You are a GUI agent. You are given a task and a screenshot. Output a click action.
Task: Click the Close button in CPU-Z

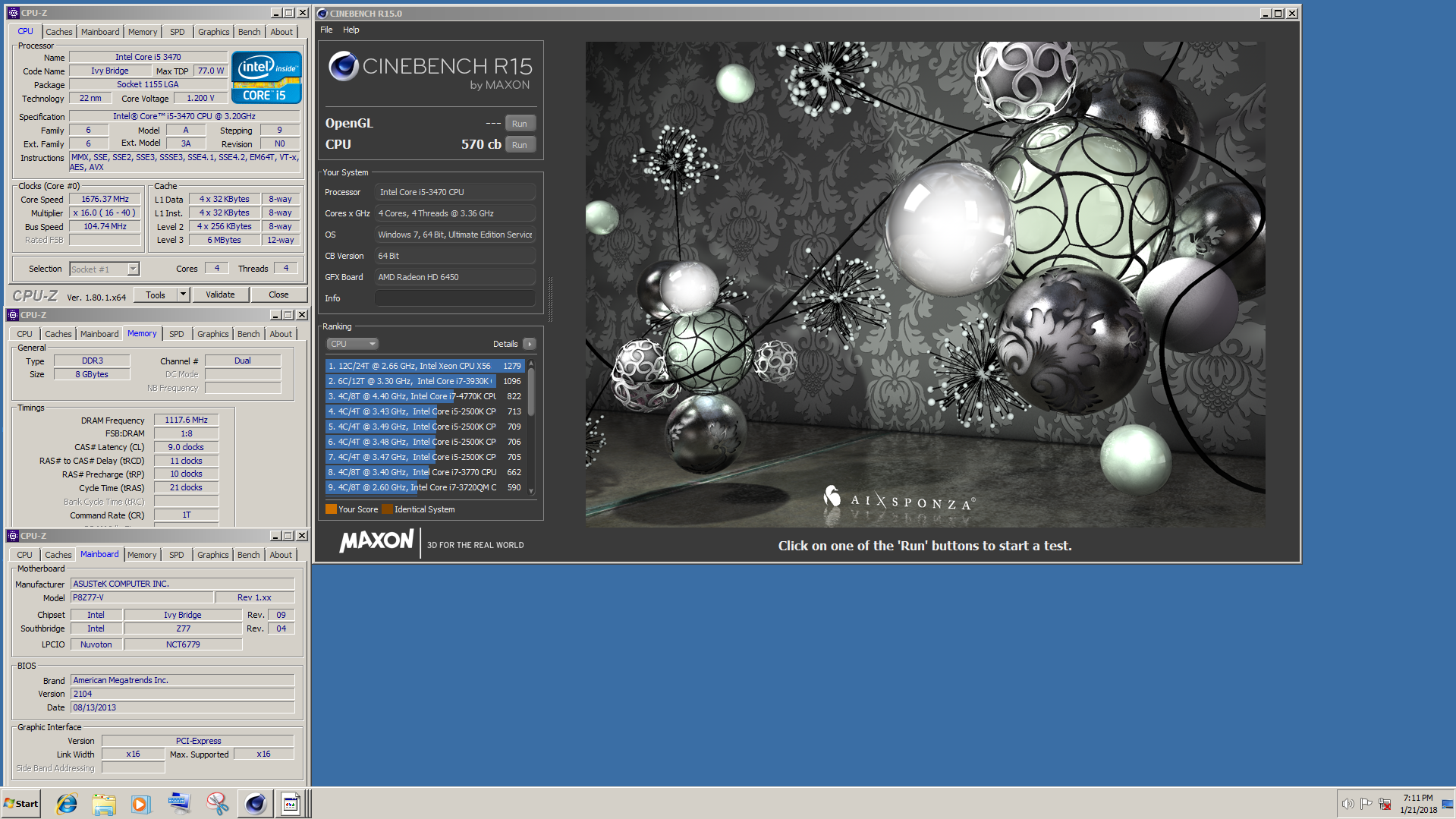coord(278,295)
